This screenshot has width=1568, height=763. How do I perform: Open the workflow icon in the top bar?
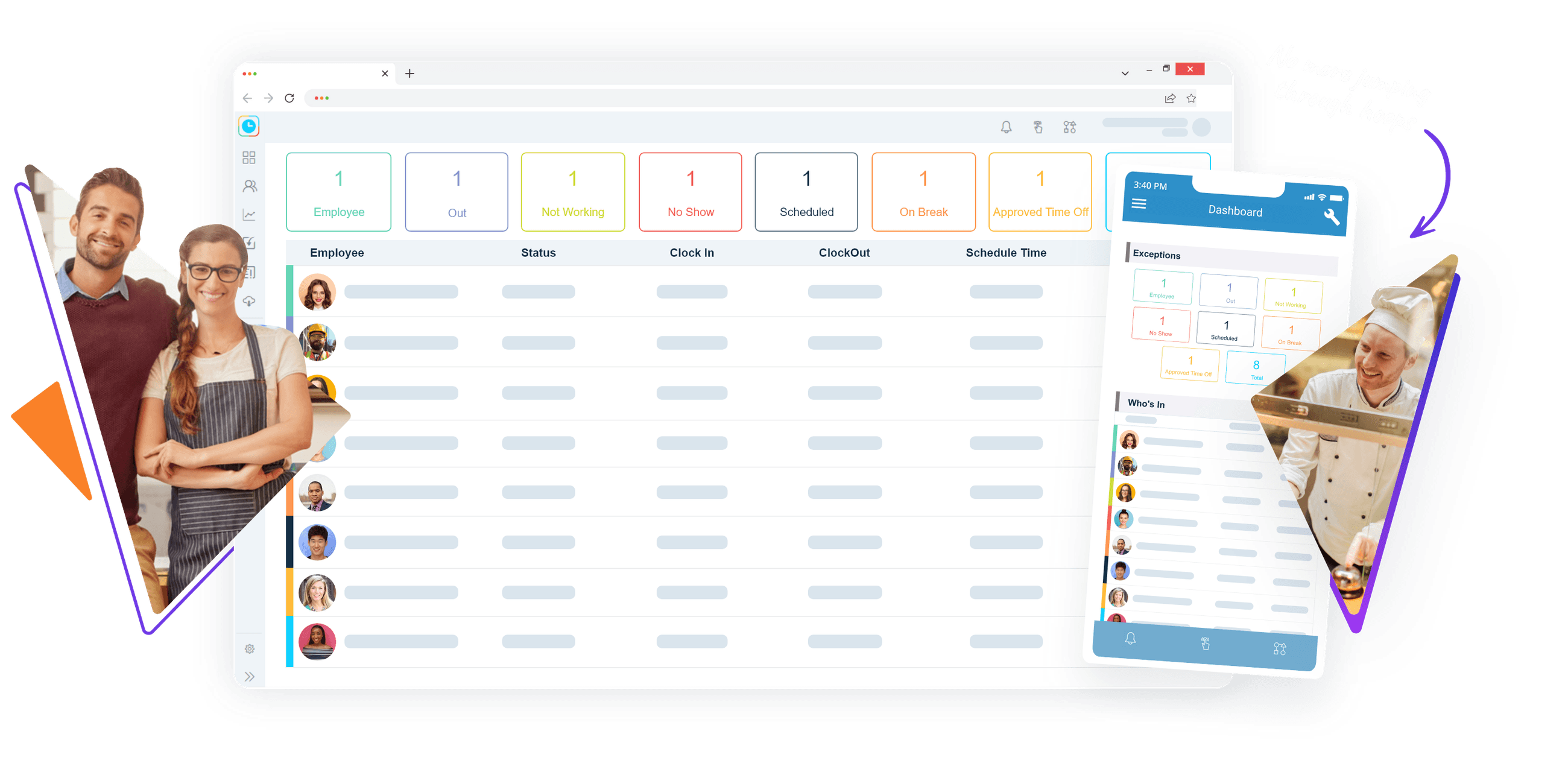(1069, 127)
